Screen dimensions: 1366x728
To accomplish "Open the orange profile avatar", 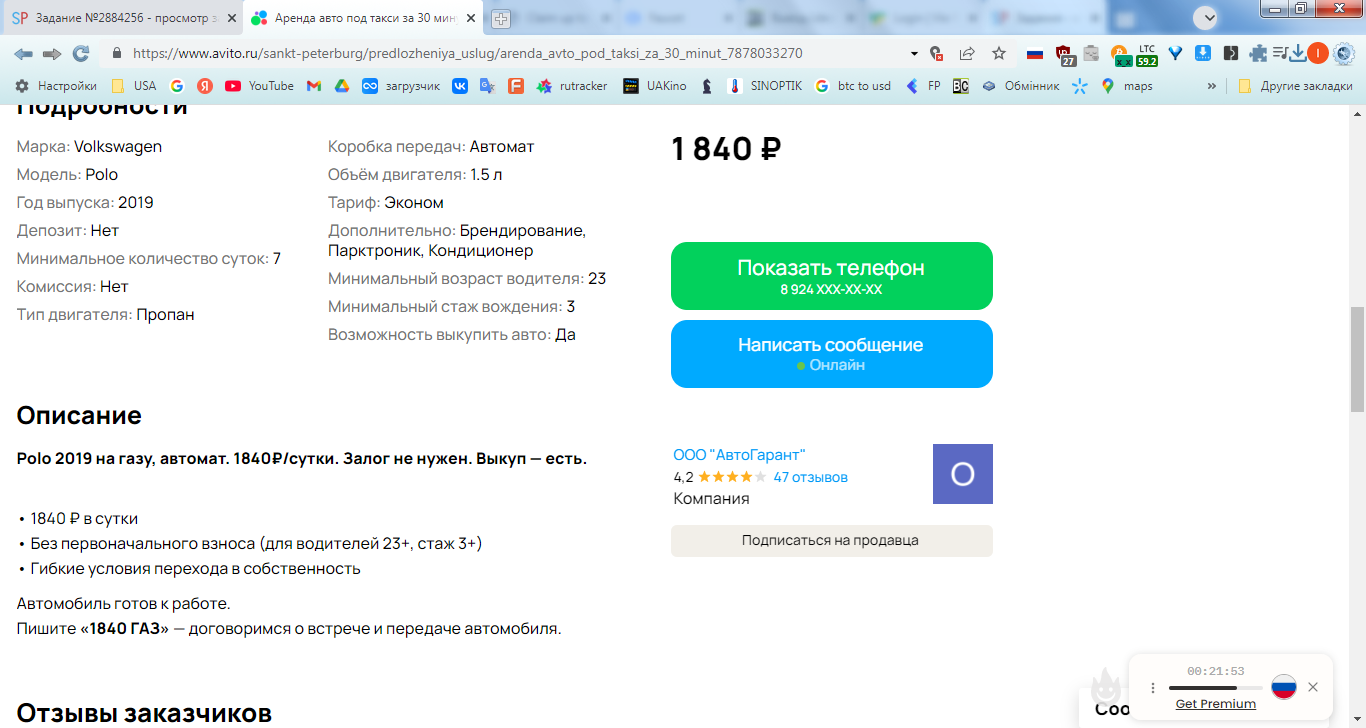I will pos(1318,53).
